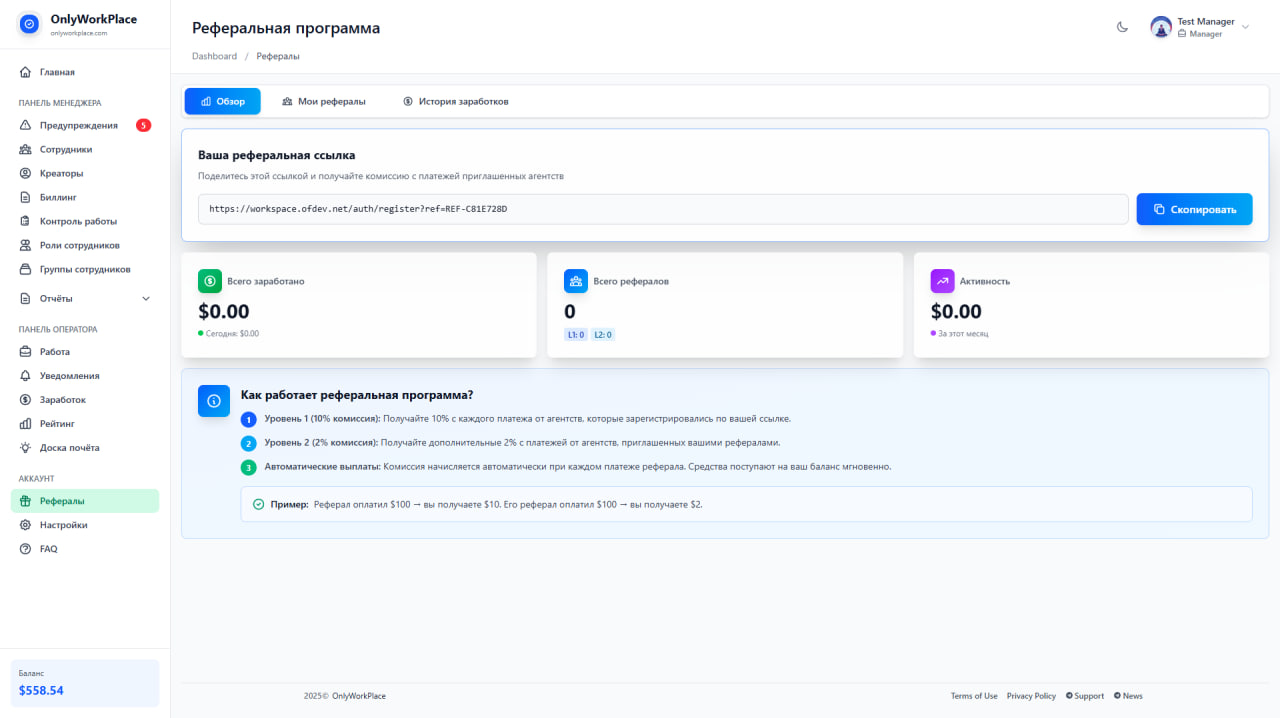Go back via the Dashboard breadcrumb
The image size is (1280, 718).
point(214,56)
